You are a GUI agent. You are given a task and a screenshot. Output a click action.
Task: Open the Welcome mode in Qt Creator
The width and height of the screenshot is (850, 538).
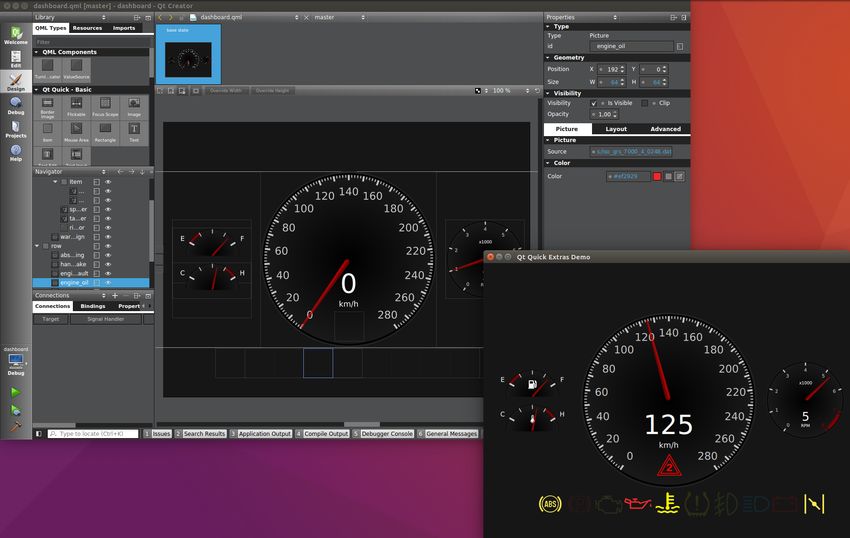(x=16, y=36)
